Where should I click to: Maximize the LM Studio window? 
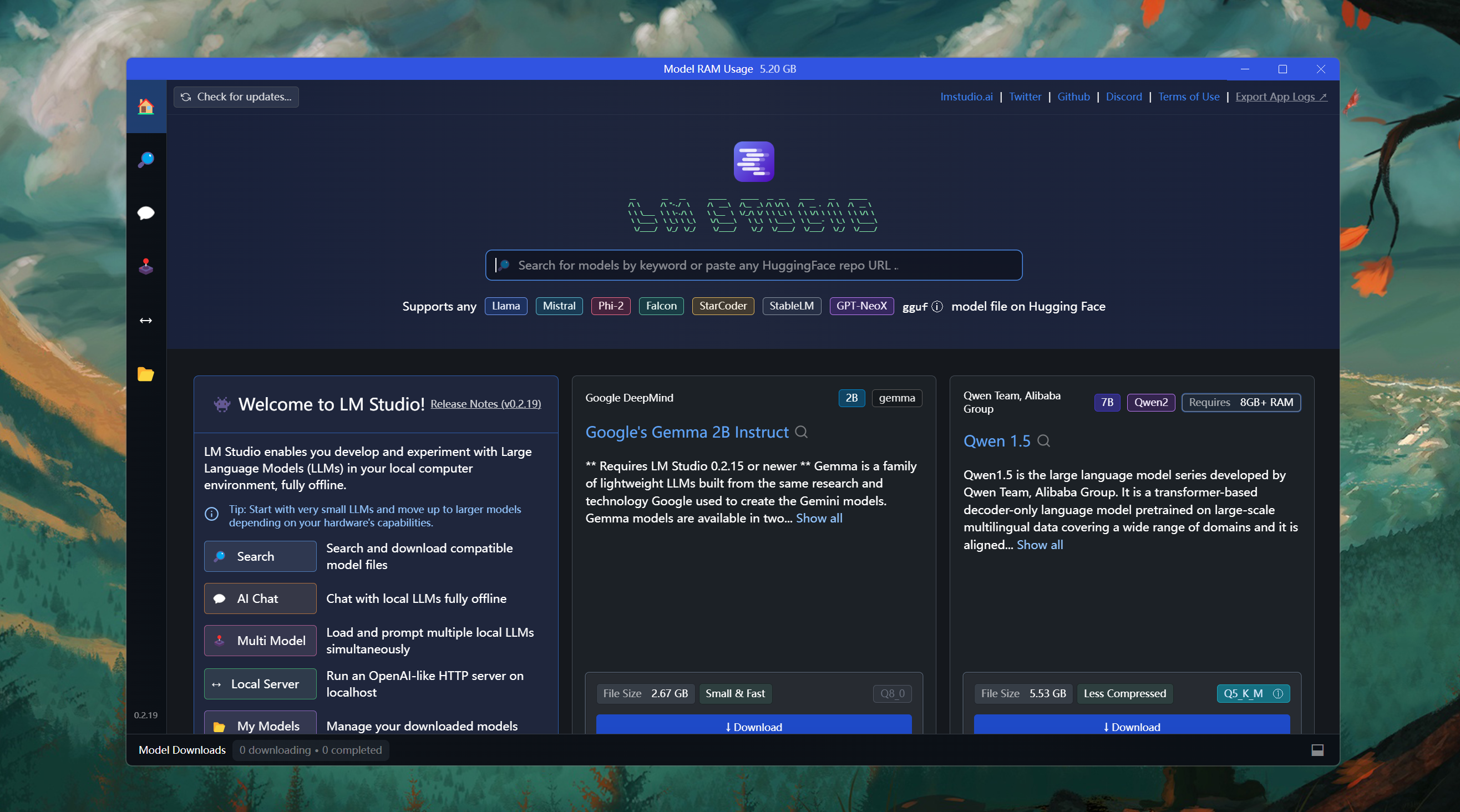tap(1282, 69)
